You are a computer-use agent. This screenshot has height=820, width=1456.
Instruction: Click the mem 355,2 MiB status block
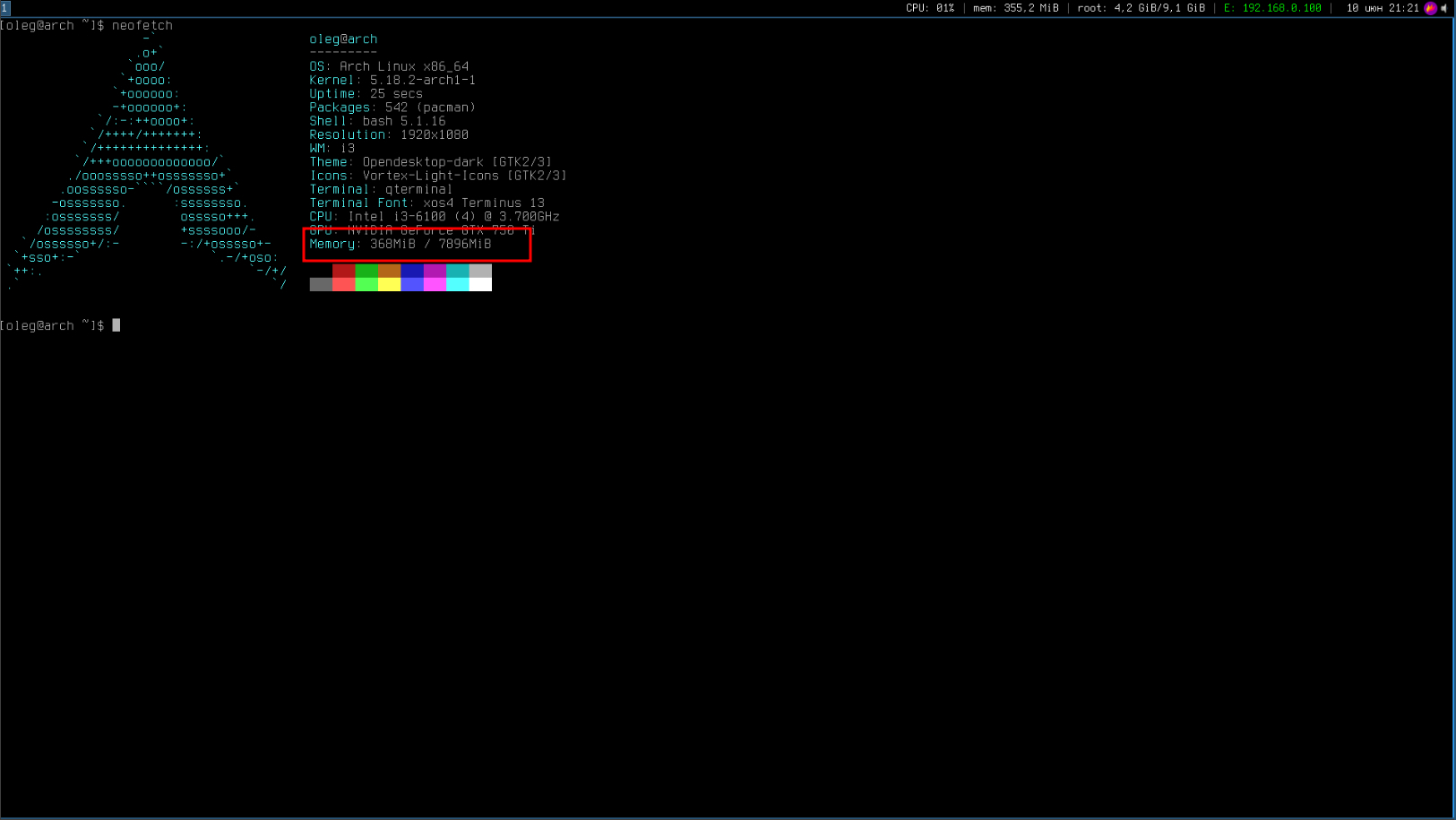(1016, 8)
